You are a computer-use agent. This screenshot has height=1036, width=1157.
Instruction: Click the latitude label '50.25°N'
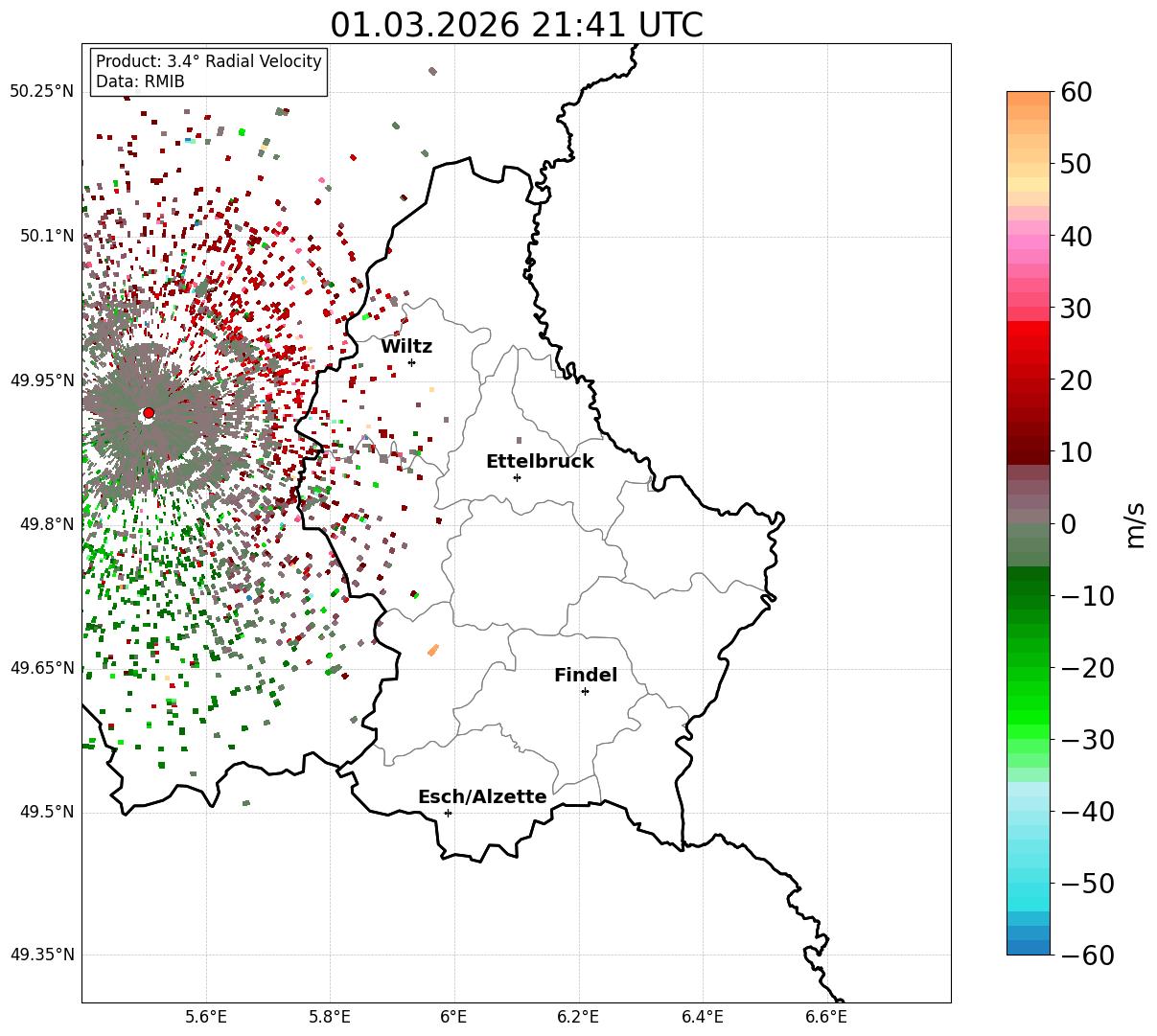tap(41, 92)
